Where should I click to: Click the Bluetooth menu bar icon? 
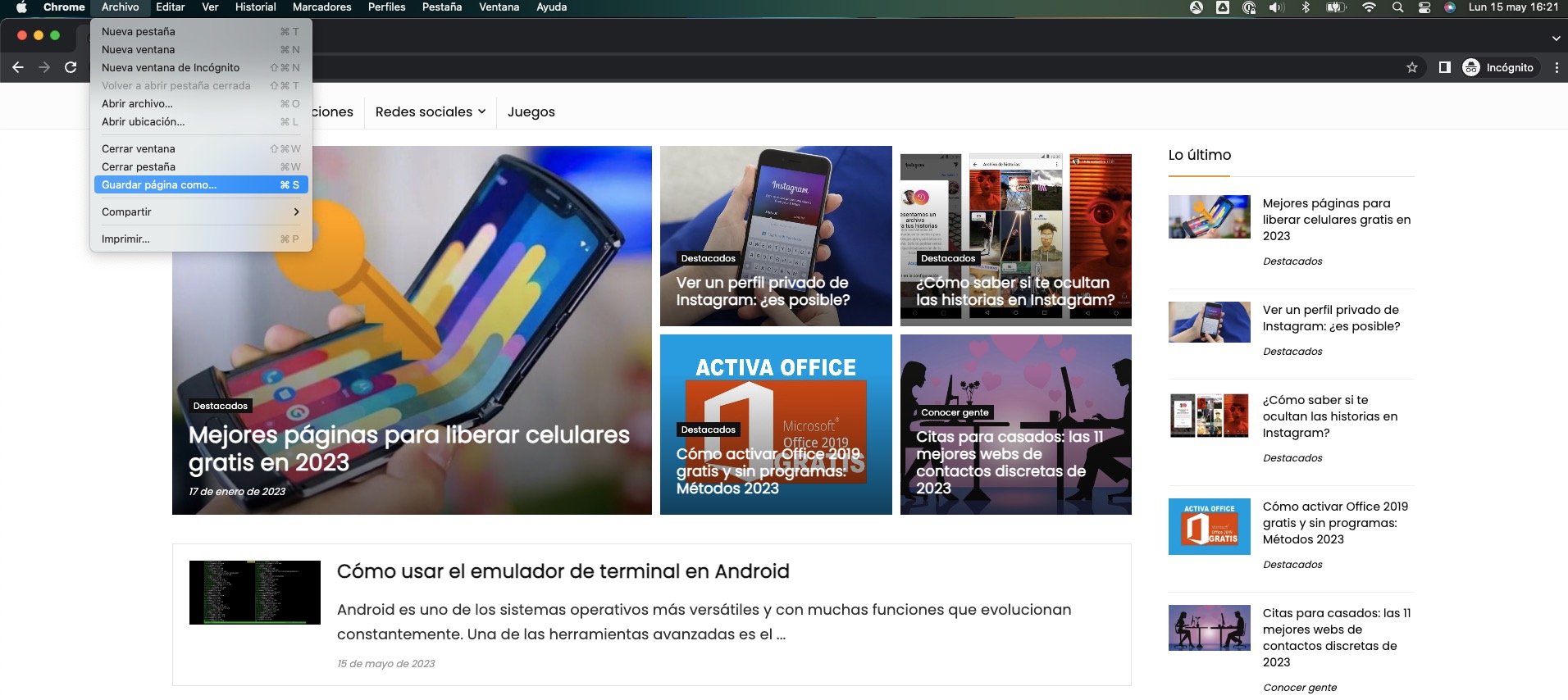1306,7
